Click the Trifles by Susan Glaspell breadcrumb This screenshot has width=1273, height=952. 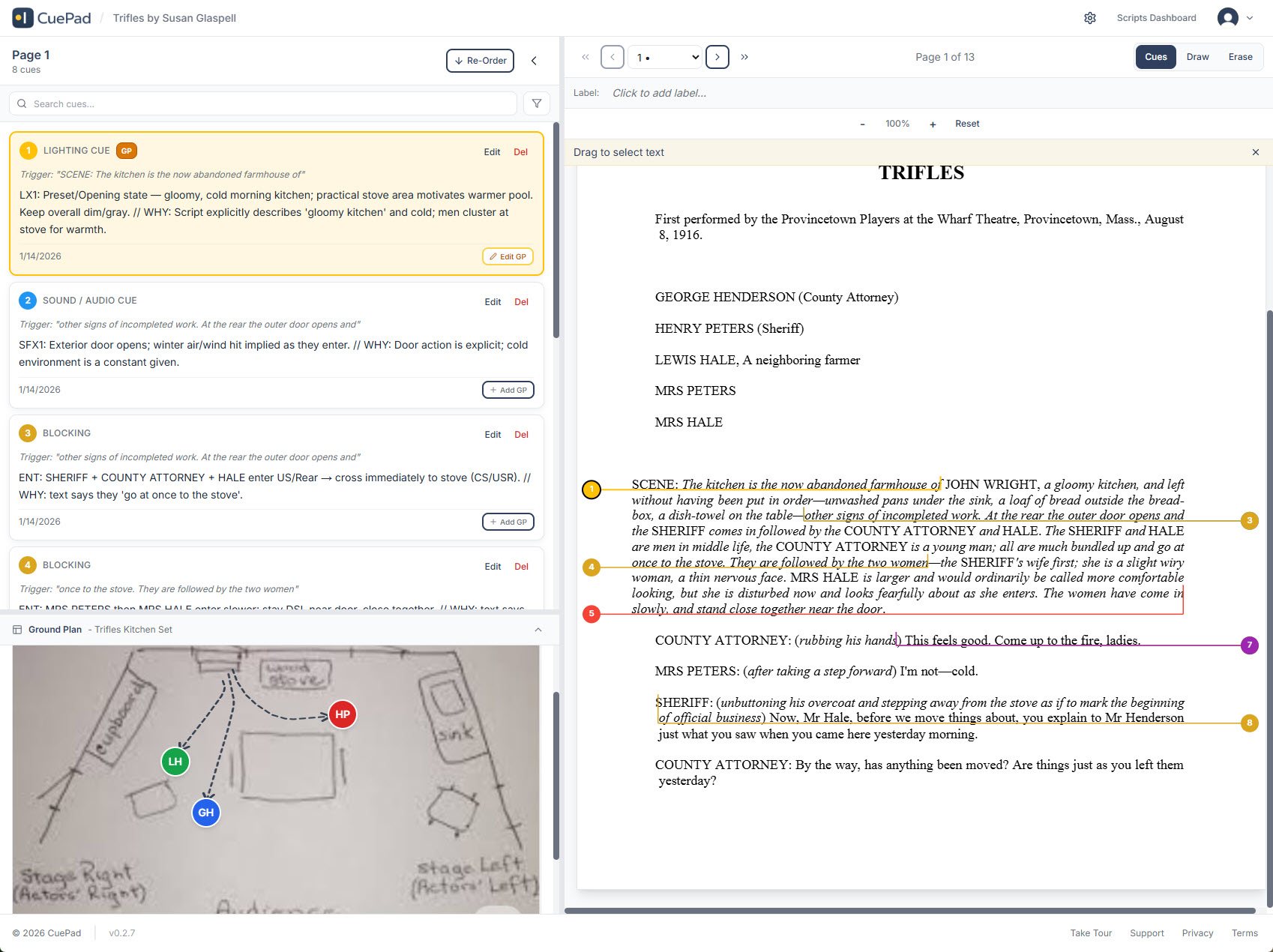pyautogui.click(x=174, y=17)
